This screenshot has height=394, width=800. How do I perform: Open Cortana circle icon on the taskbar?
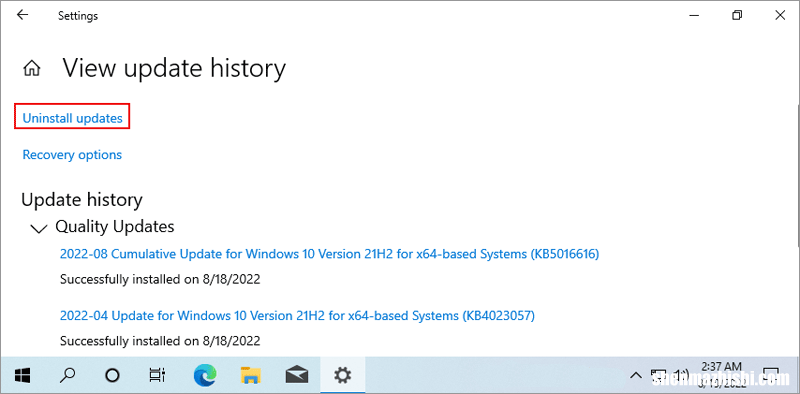(112, 376)
